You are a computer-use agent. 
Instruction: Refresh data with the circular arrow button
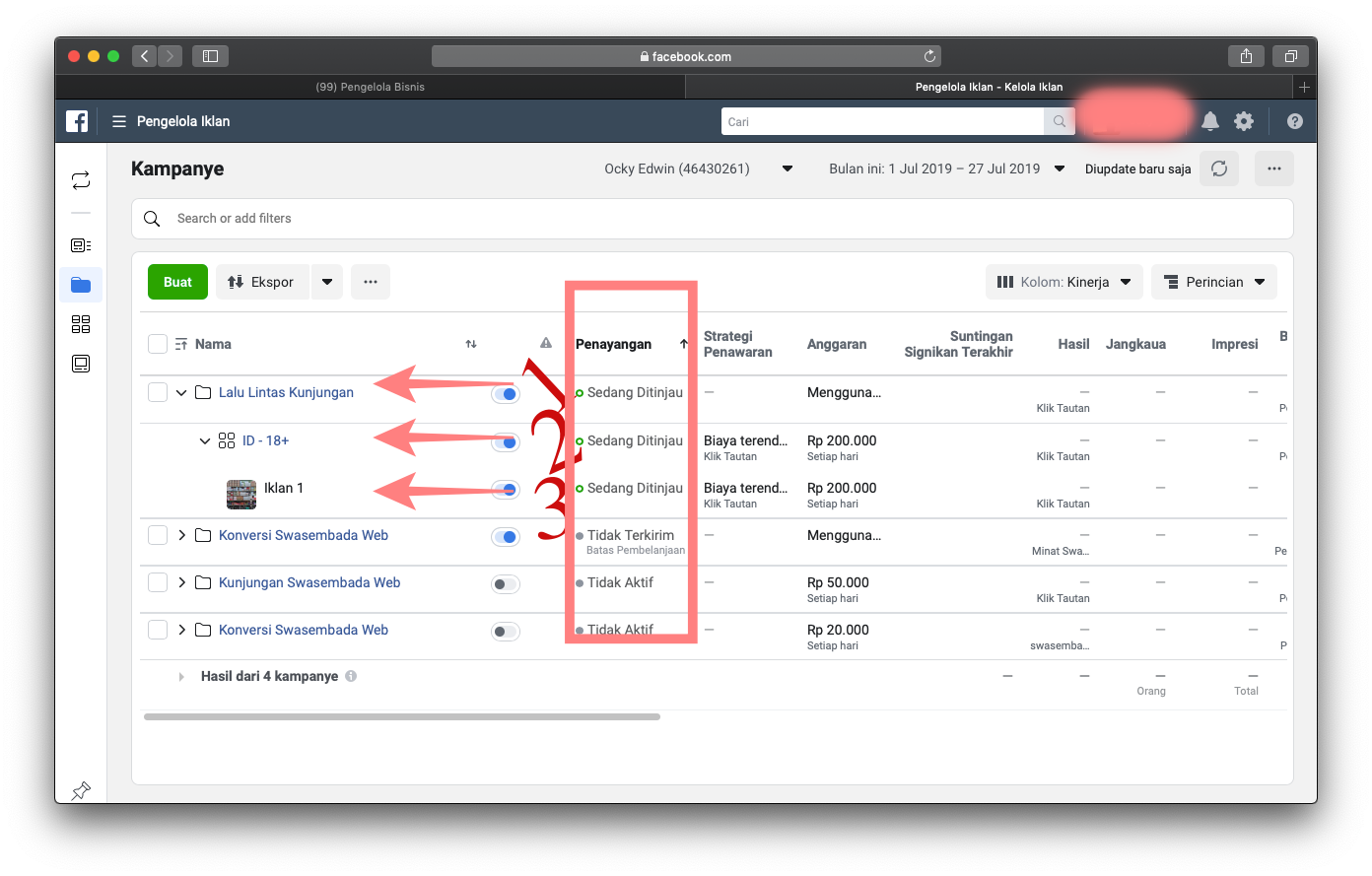pyautogui.click(x=1219, y=168)
